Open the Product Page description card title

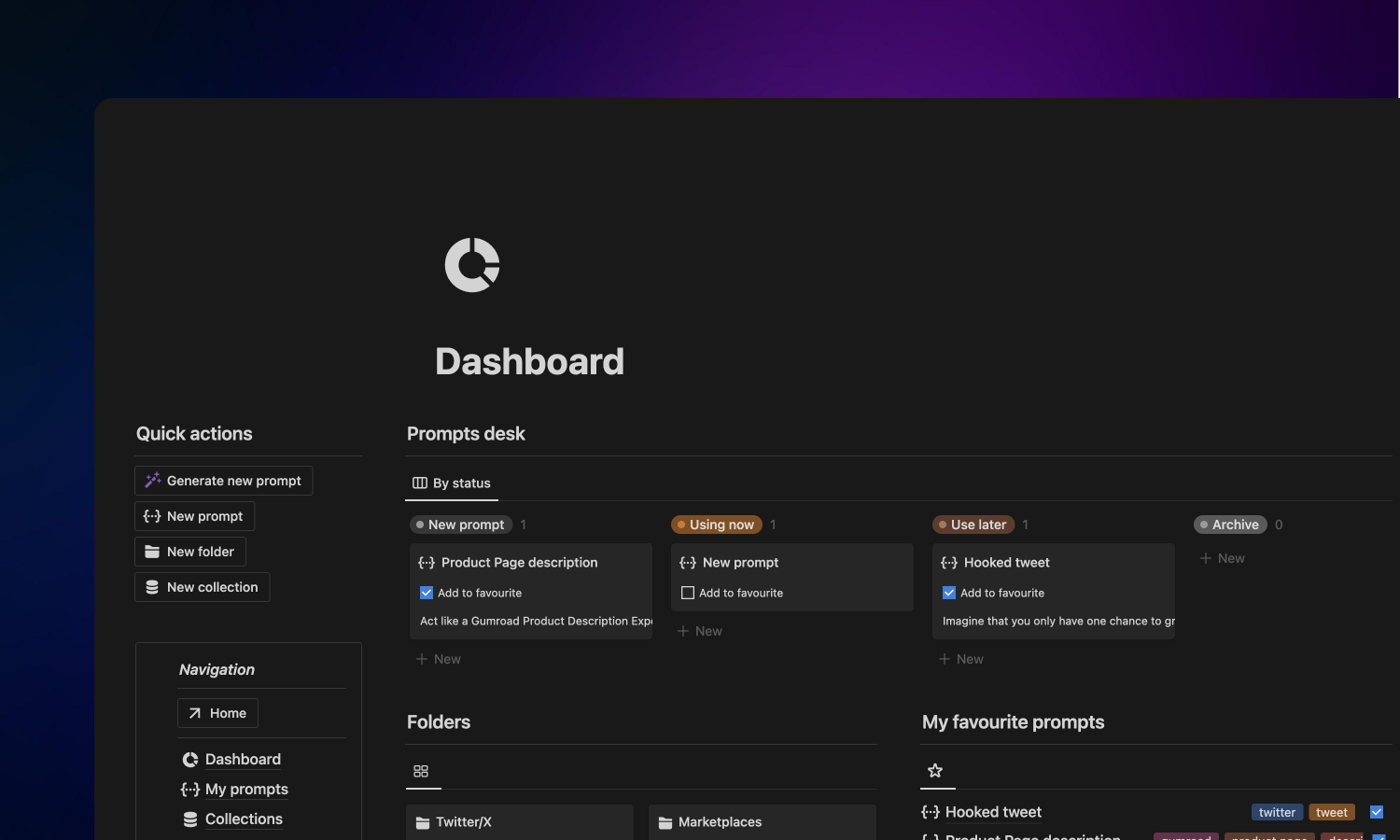(x=519, y=563)
